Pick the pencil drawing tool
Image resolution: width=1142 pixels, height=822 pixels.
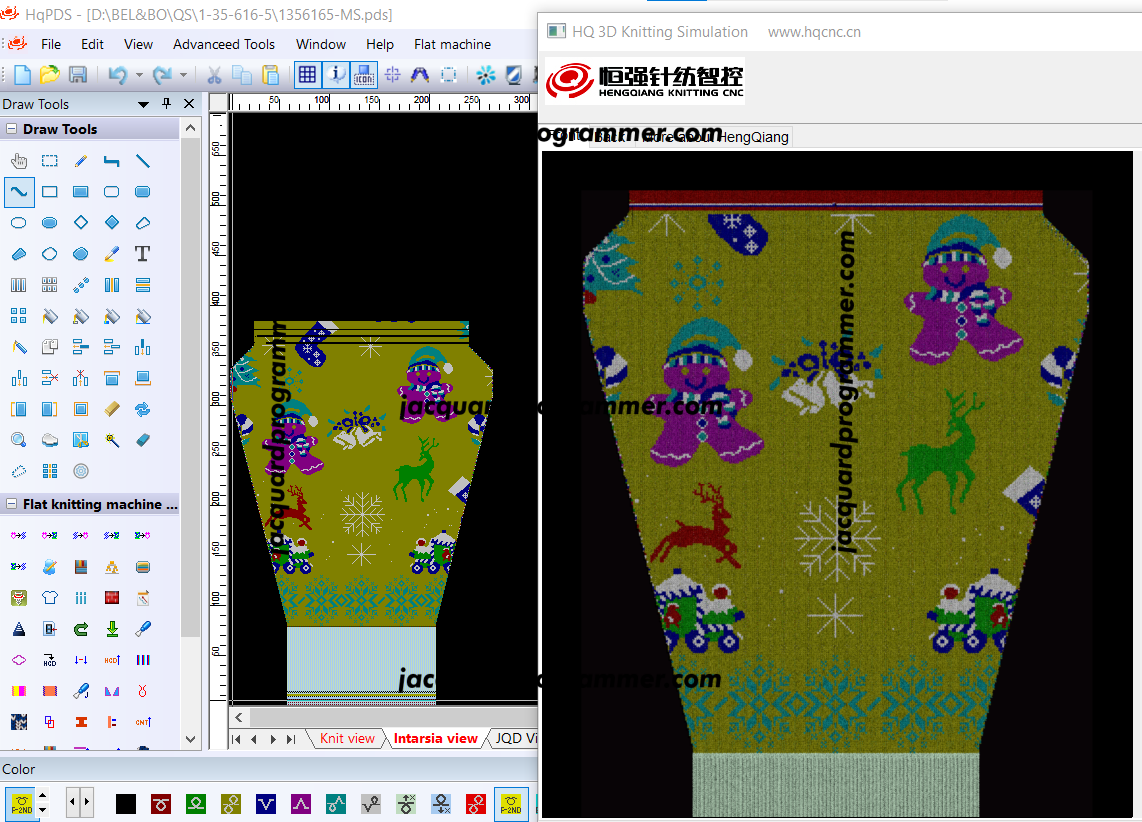point(81,161)
